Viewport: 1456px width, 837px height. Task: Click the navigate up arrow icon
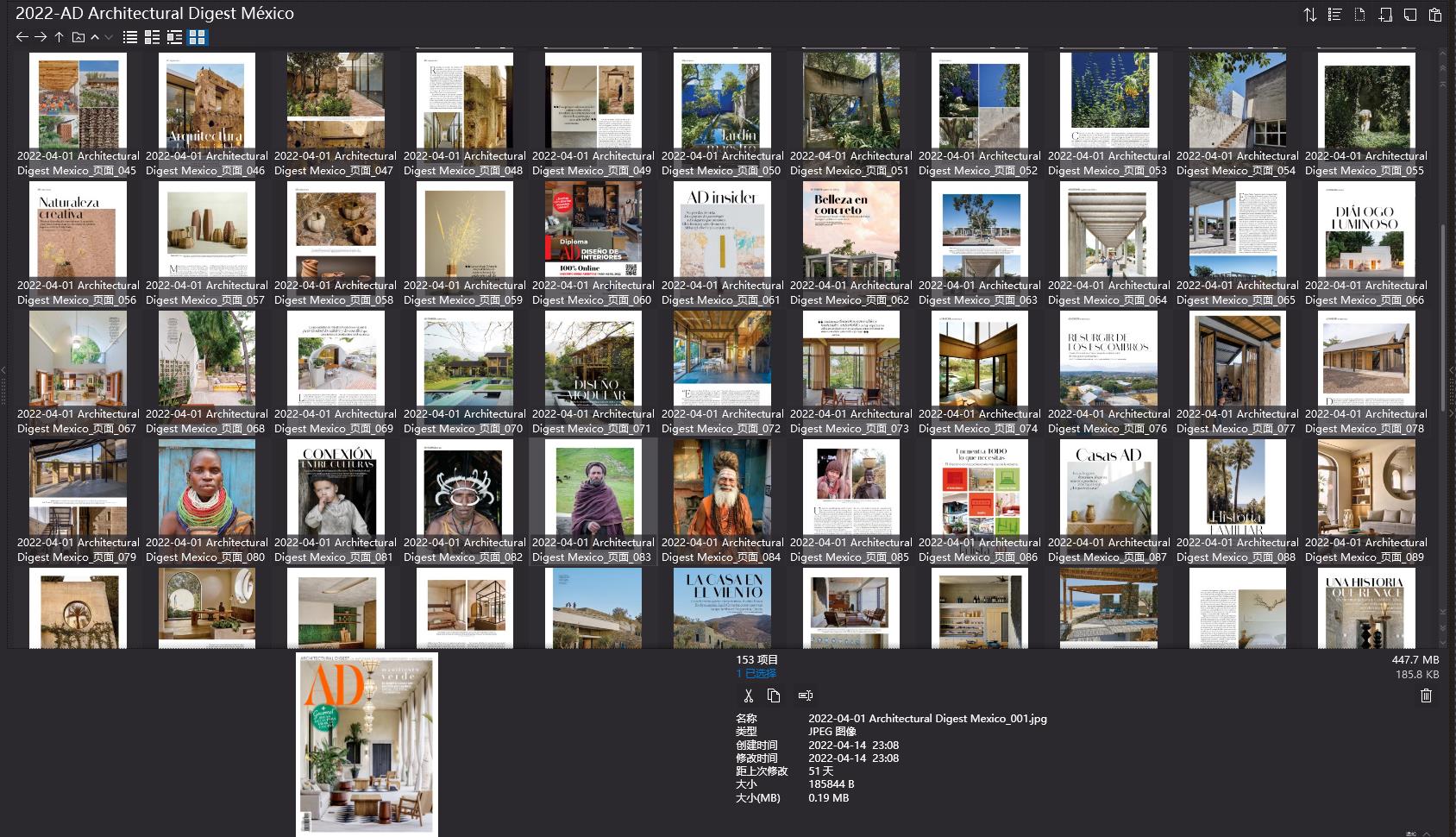pos(59,36)
